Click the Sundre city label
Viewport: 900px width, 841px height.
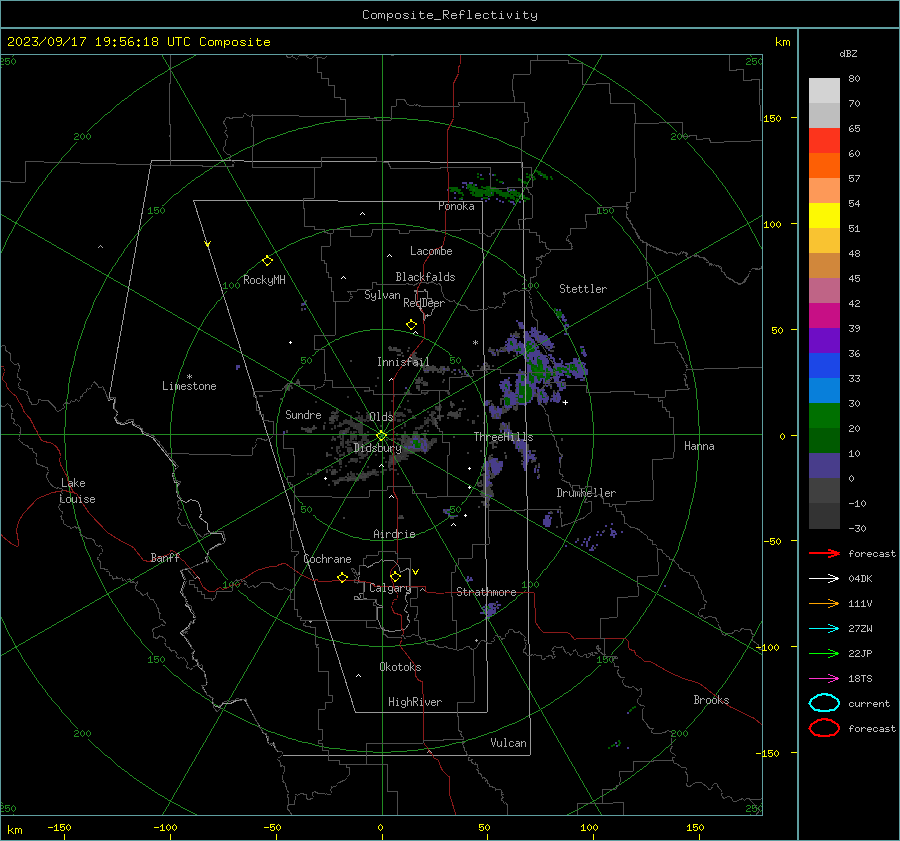point(303,414)
